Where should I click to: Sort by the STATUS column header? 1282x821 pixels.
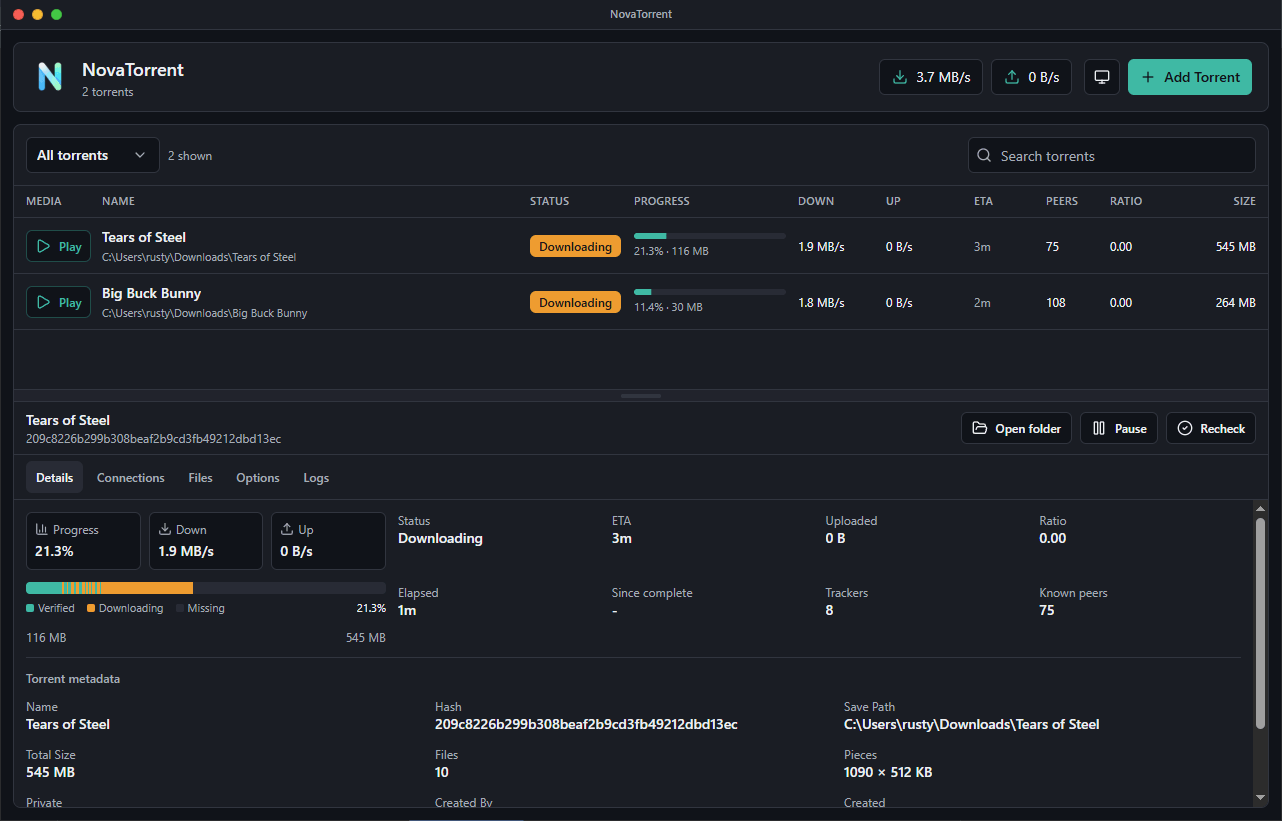[x=549, y=201]
